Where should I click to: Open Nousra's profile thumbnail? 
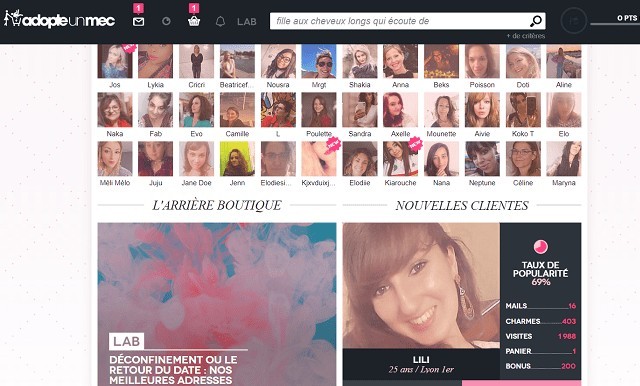click(x=278, y=61)
